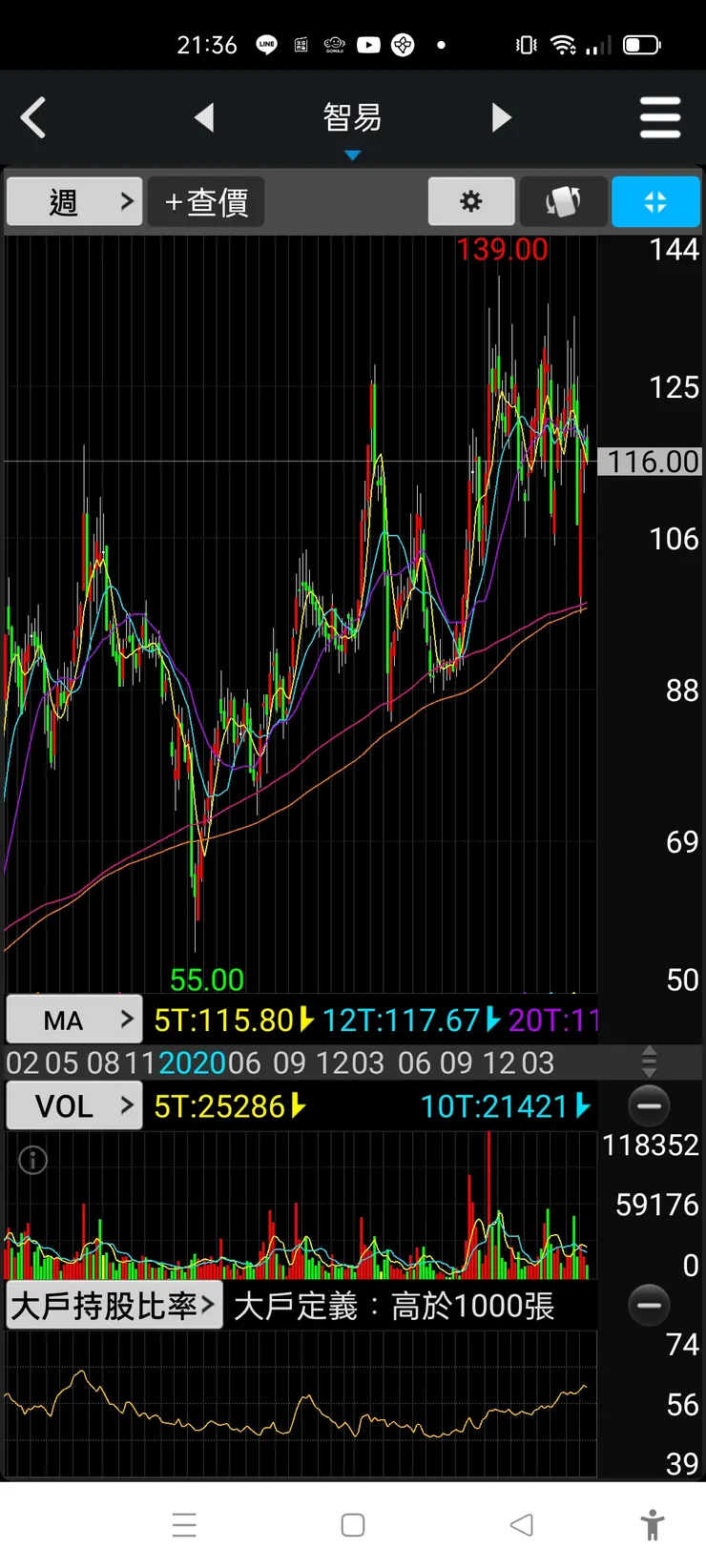Tap the battery icon in status bar

[x=642, y=45]
